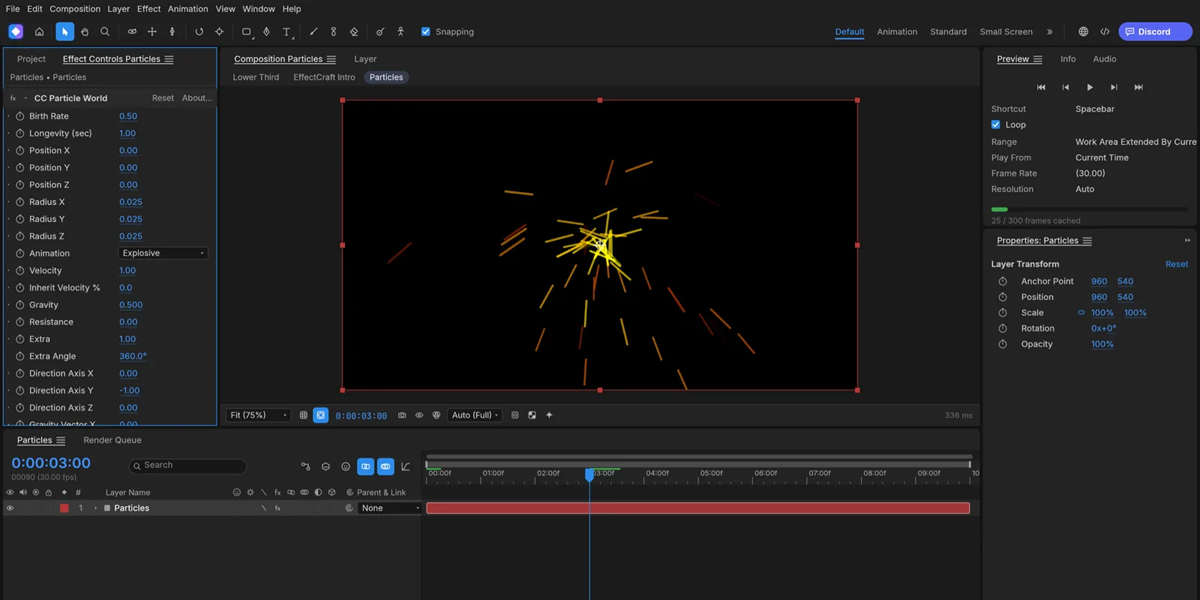Select the Pen tool

[x=266, y=32]
